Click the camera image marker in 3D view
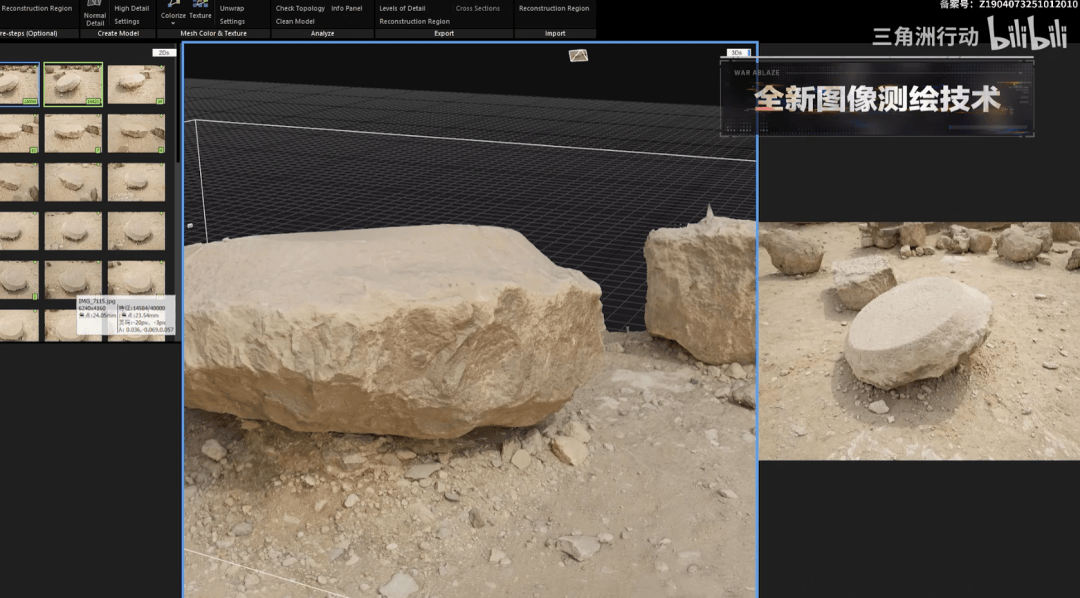This screenshot has width=1080, height=598. tap(578, 55)
